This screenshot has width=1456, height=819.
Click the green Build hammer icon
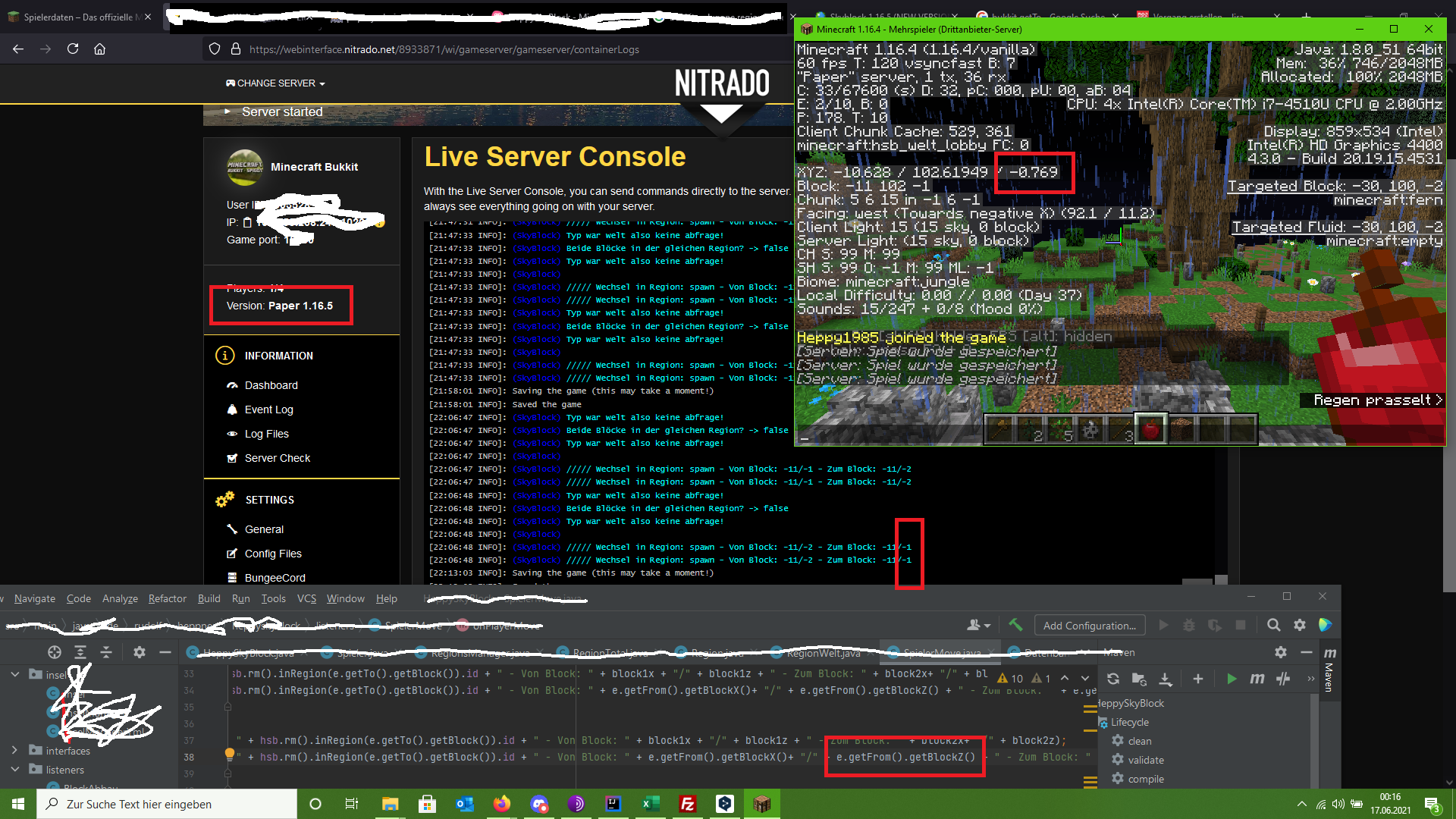point(1015,625)
